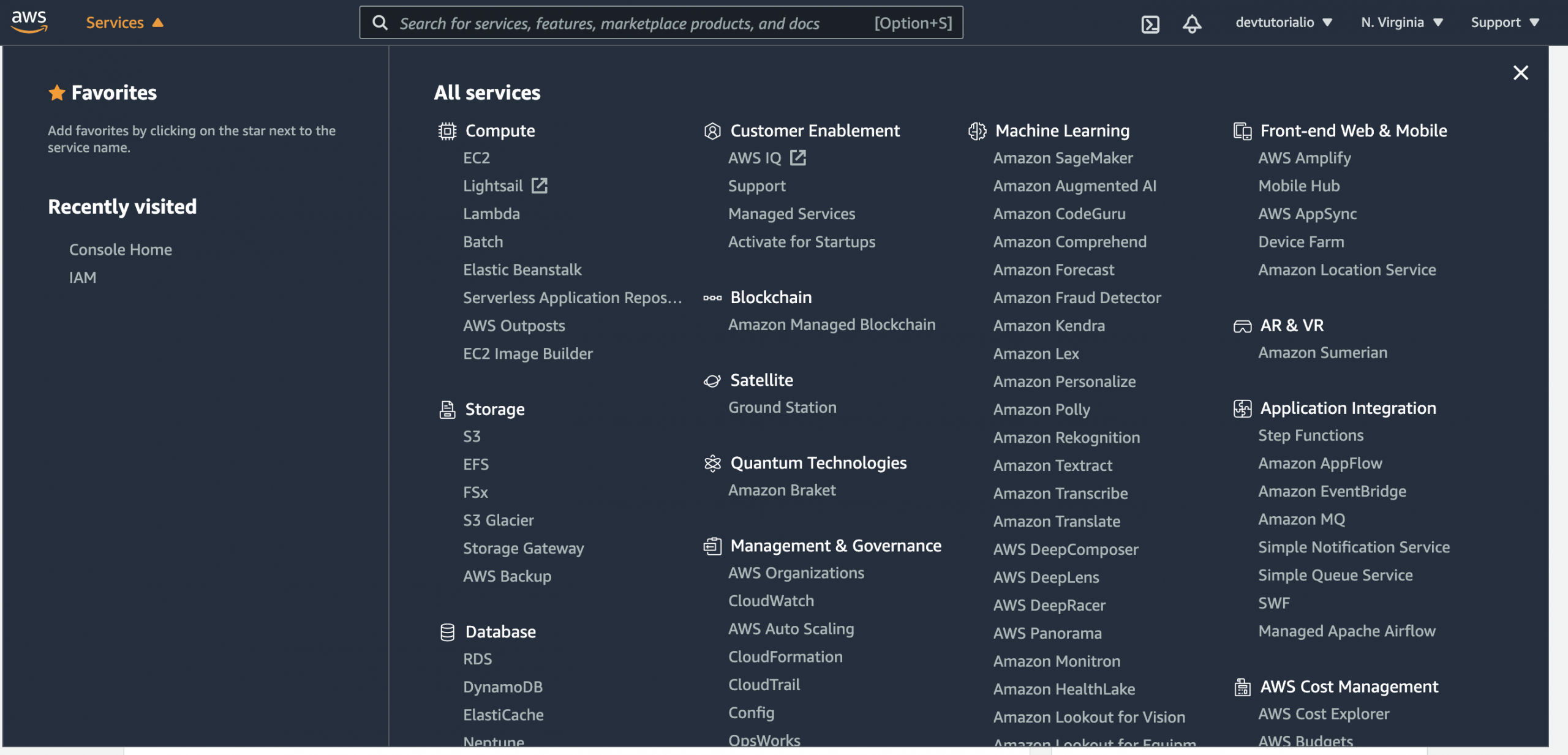Open the N. Virginia region dropdown

click(x=1401, y=23)
